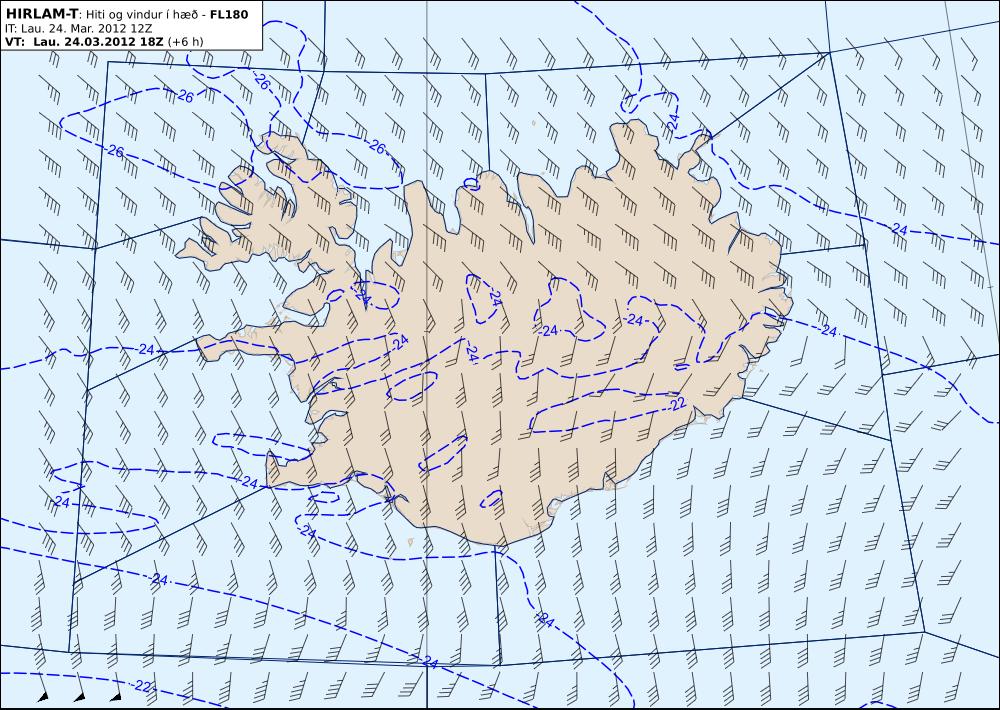Click the HIRLAM-T title in the legend
Viewport: 1000px width, 710px height.
[41, 14]
